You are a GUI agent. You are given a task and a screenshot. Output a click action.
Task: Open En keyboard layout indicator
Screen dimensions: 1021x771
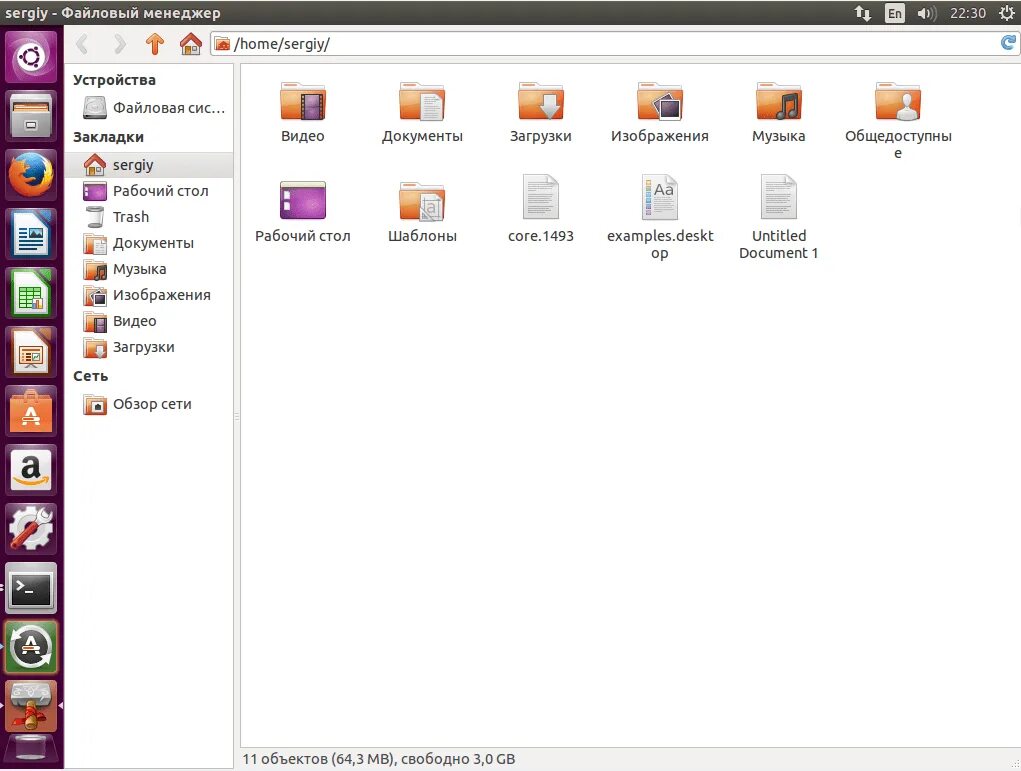[895, 12]
